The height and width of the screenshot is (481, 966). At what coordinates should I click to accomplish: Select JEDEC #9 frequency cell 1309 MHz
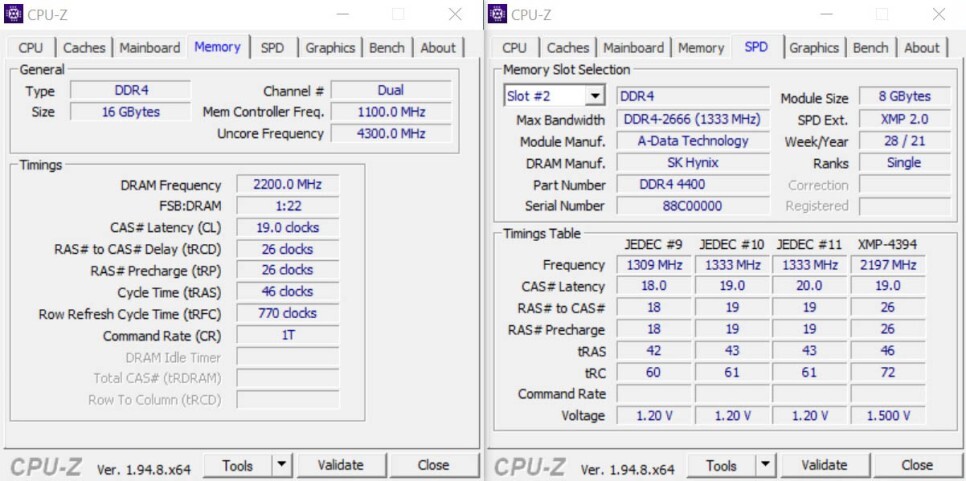[654, 265]
